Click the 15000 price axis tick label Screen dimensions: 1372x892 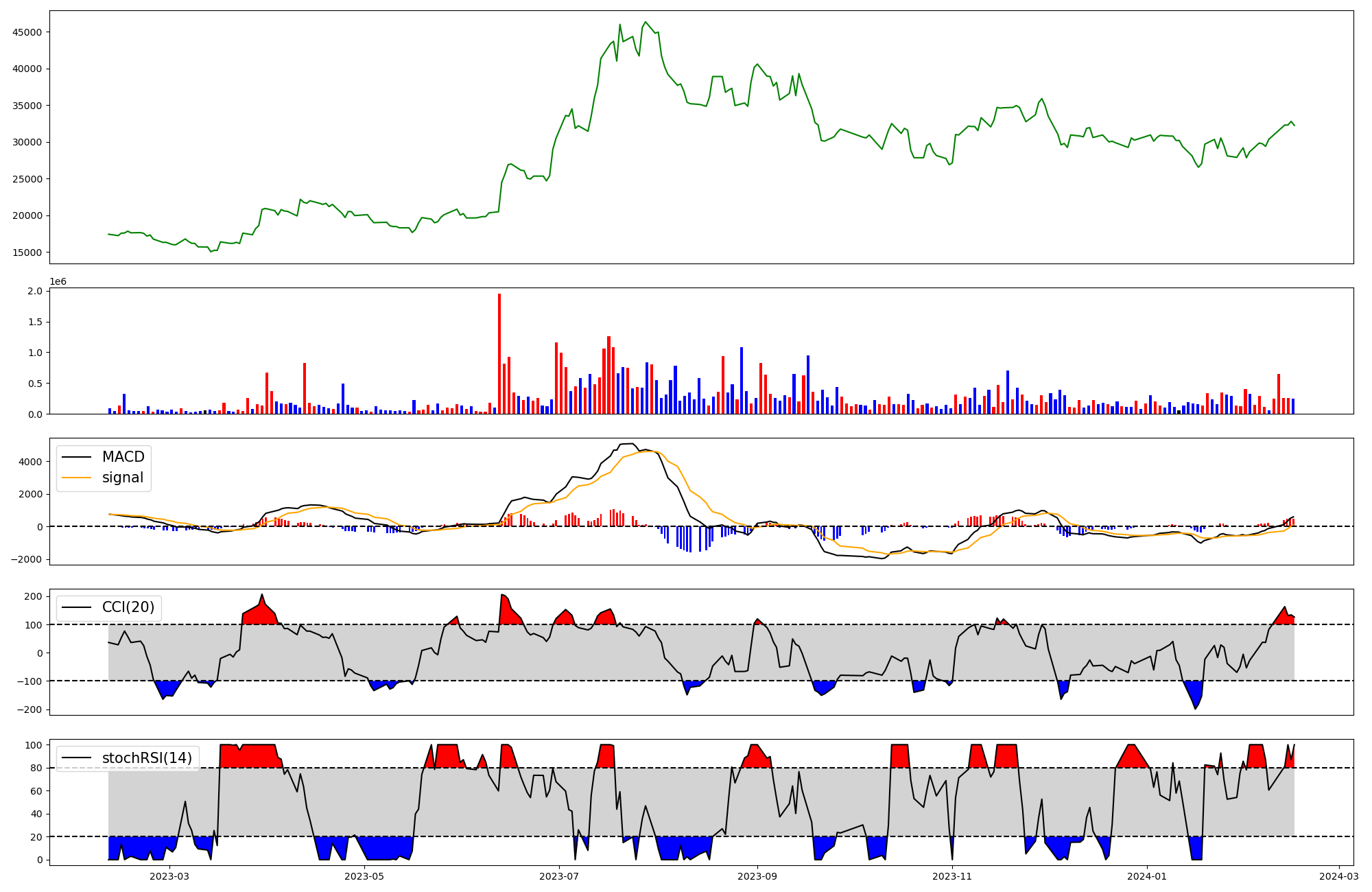pos(27,253)
